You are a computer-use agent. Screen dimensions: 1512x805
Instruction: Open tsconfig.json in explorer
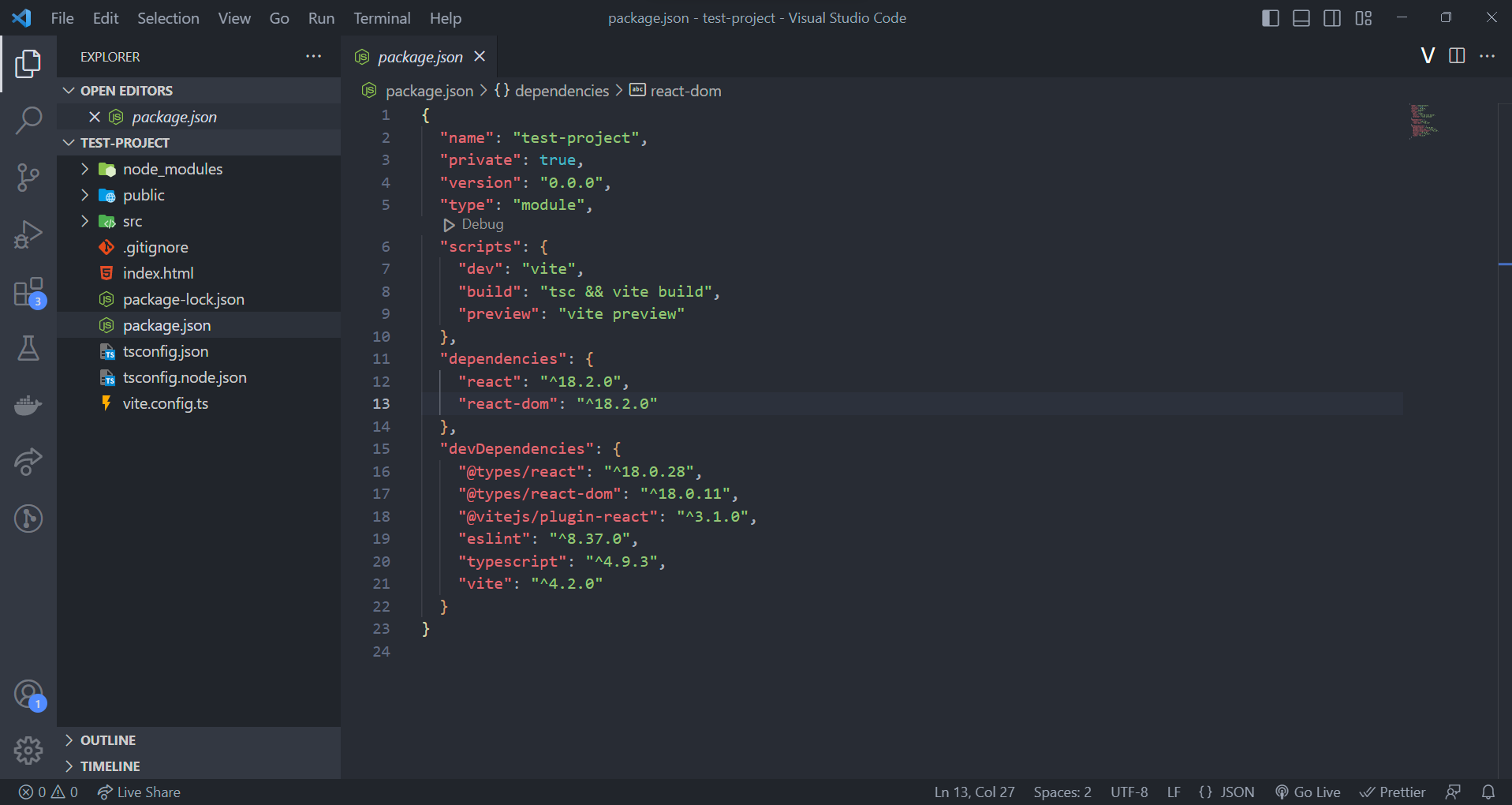pyautogui.click(x=199, y=351)
